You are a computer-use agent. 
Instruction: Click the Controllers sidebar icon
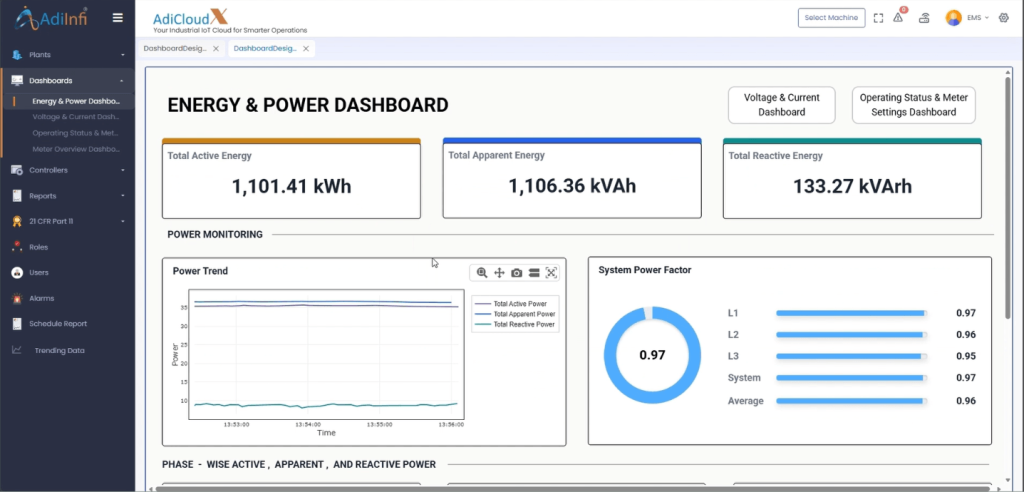(x=17, y=170)
